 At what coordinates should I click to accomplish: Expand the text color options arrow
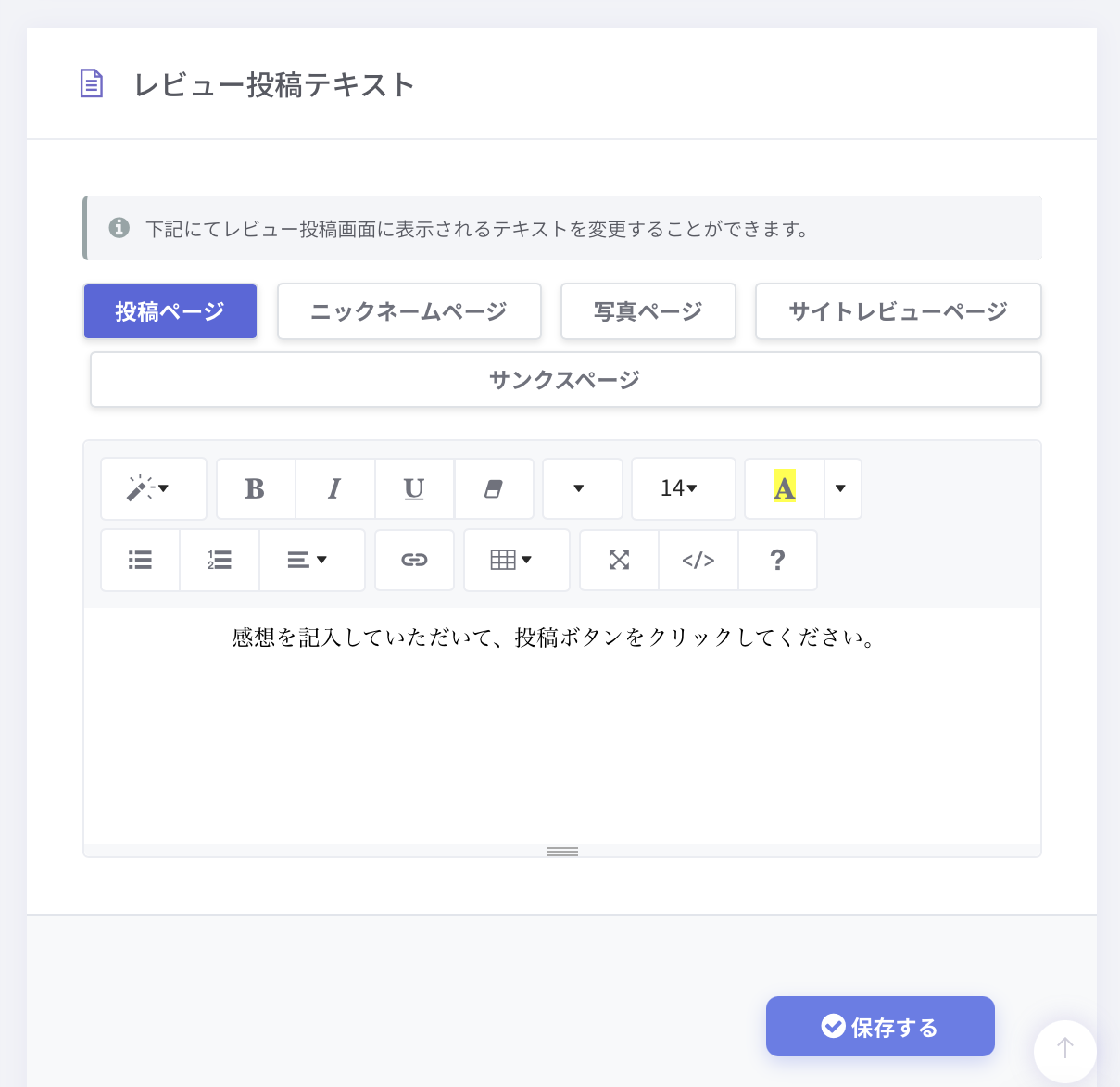841,488
